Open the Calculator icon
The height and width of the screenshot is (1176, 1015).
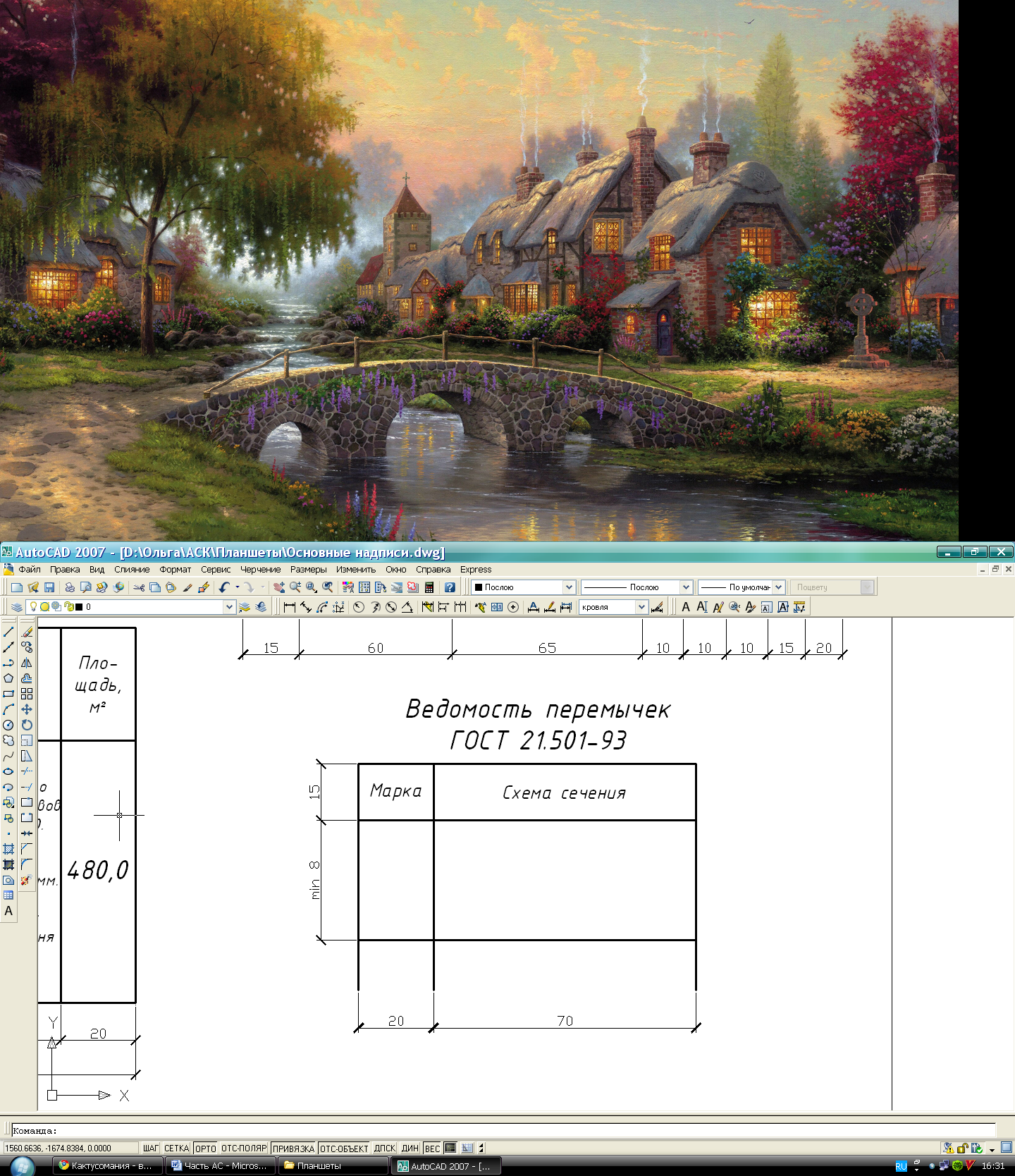[429, 587]
